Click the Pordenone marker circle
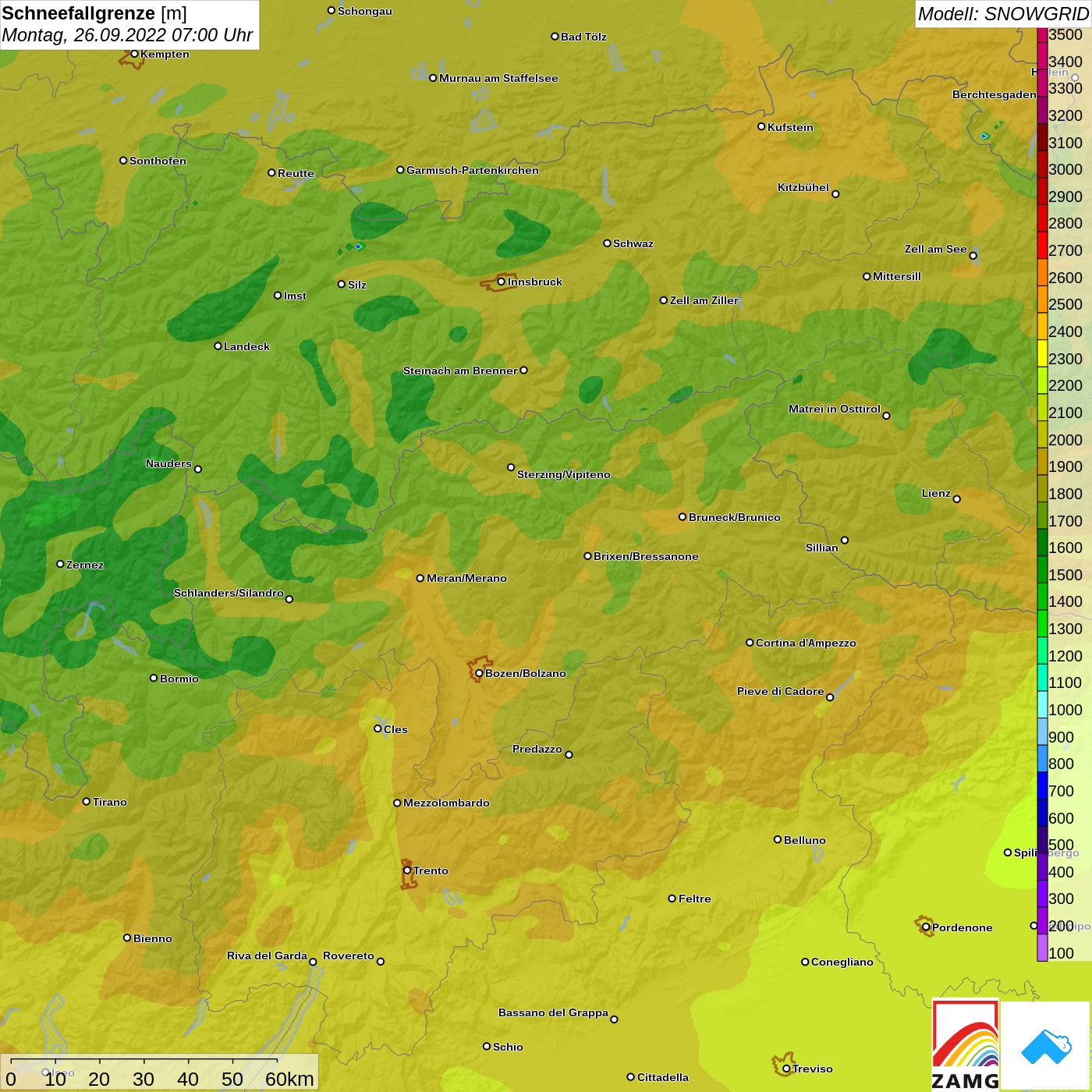The width and height of the screenshot is (1092, 1092). pyautogui.click(x=926, y=927)
